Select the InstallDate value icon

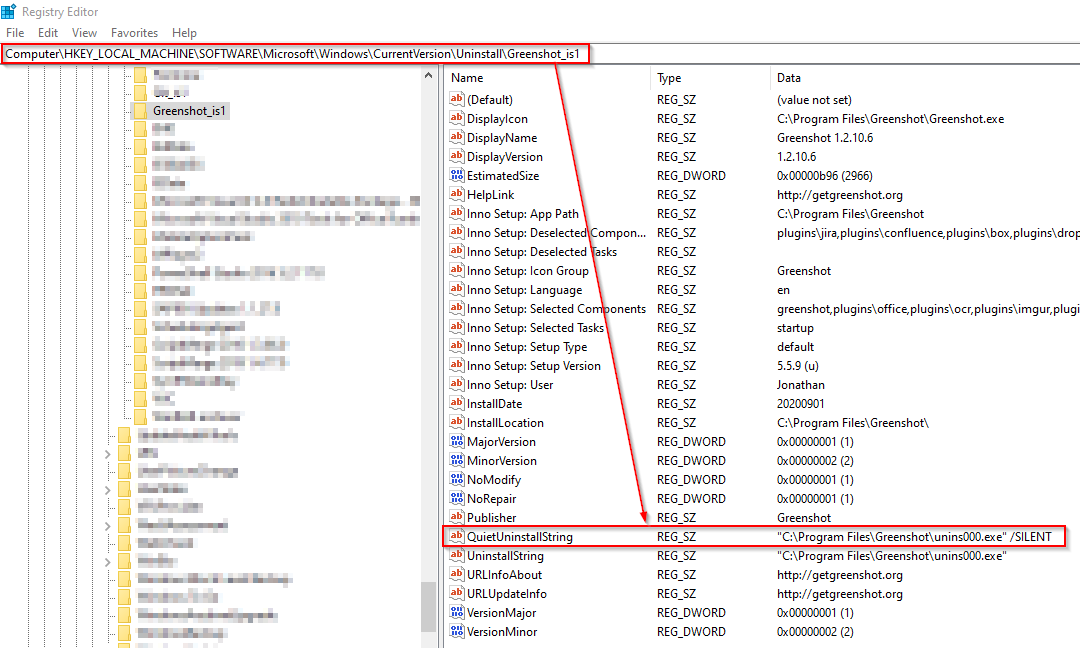457,404
